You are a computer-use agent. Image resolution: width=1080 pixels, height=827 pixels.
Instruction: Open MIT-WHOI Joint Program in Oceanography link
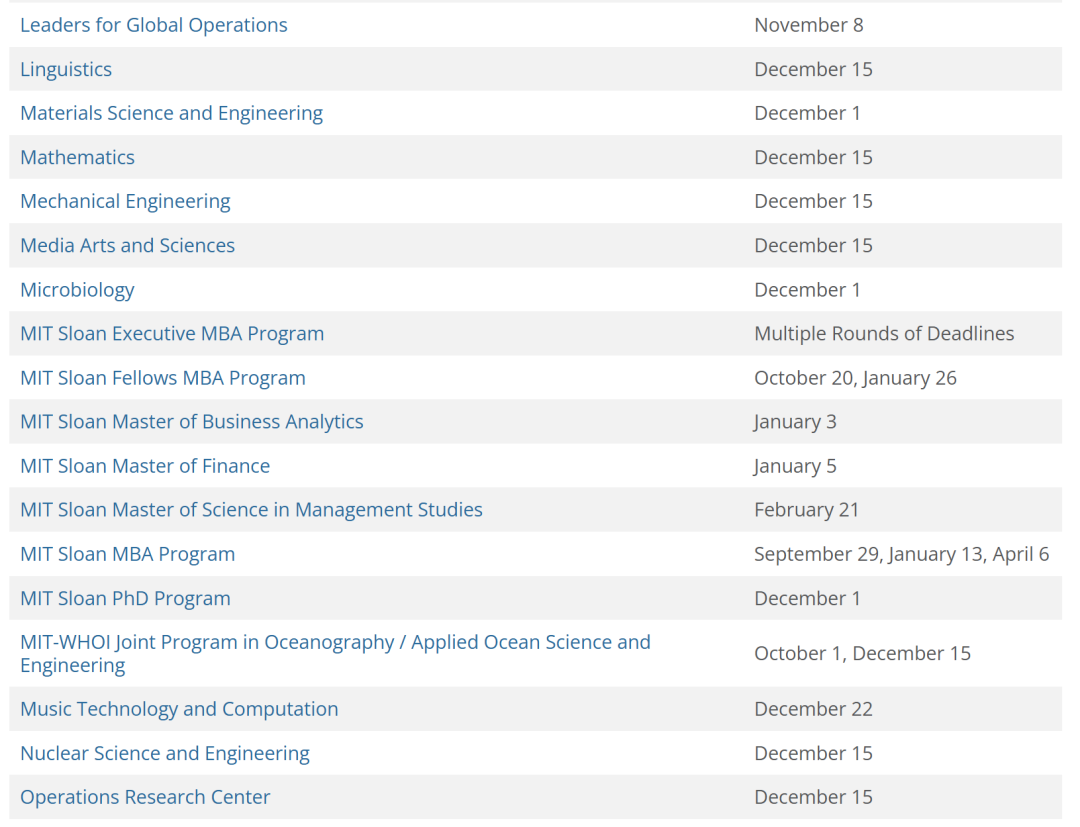pos(335,642)
